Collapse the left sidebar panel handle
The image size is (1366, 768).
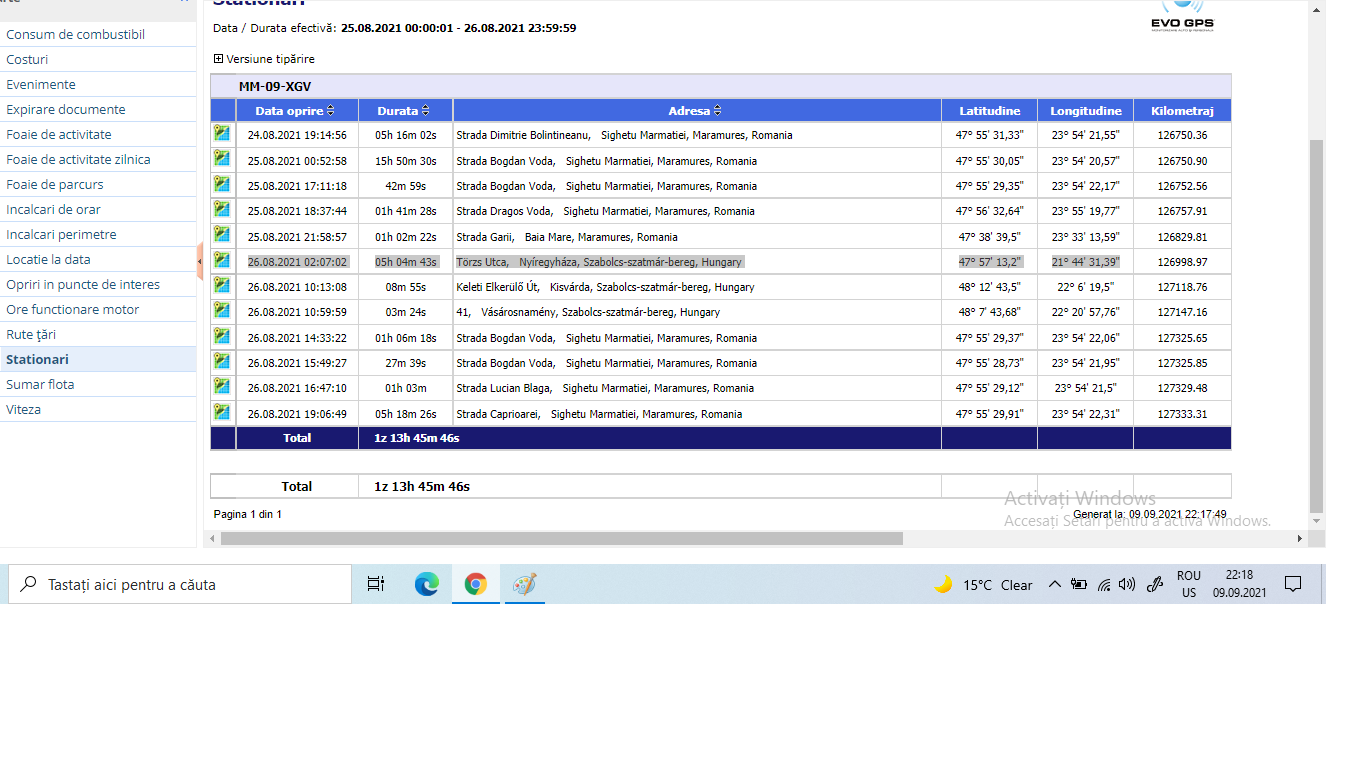pos(200,261)
